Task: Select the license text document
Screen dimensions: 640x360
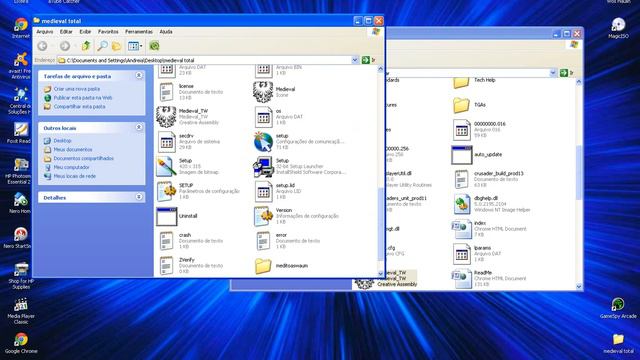Action: 191,92
